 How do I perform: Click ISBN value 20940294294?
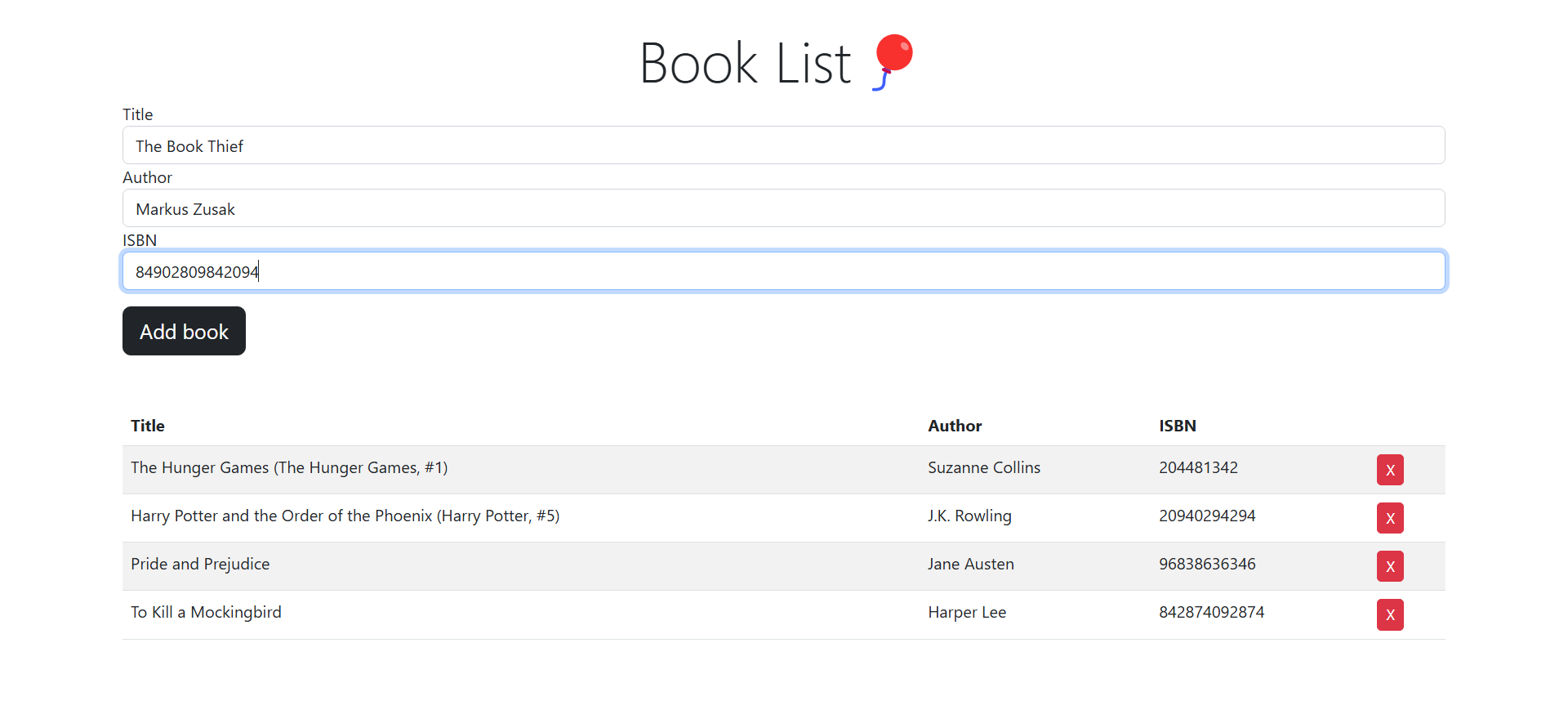point(1207,516)
